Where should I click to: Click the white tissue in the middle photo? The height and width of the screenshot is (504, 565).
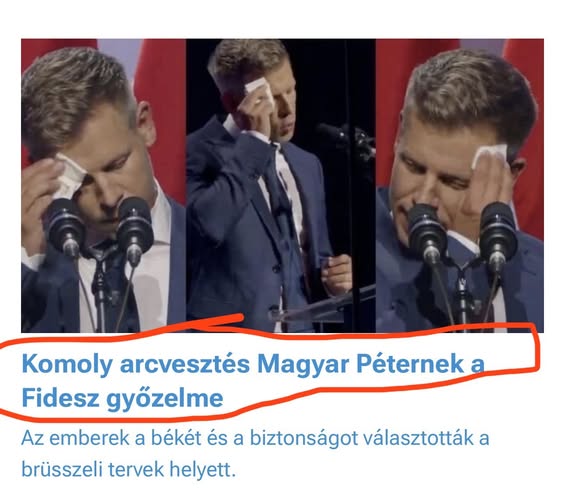tap(260, 90)
